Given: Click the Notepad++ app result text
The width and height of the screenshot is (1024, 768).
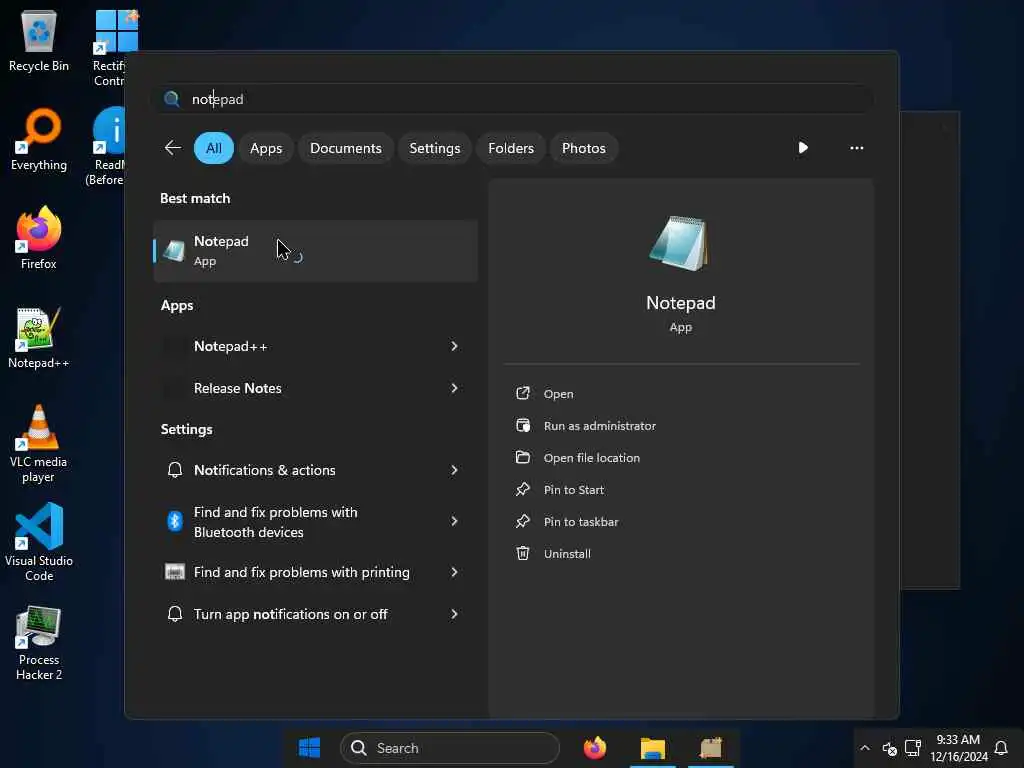Looking at the screenshot, I should tap(231, 346).
